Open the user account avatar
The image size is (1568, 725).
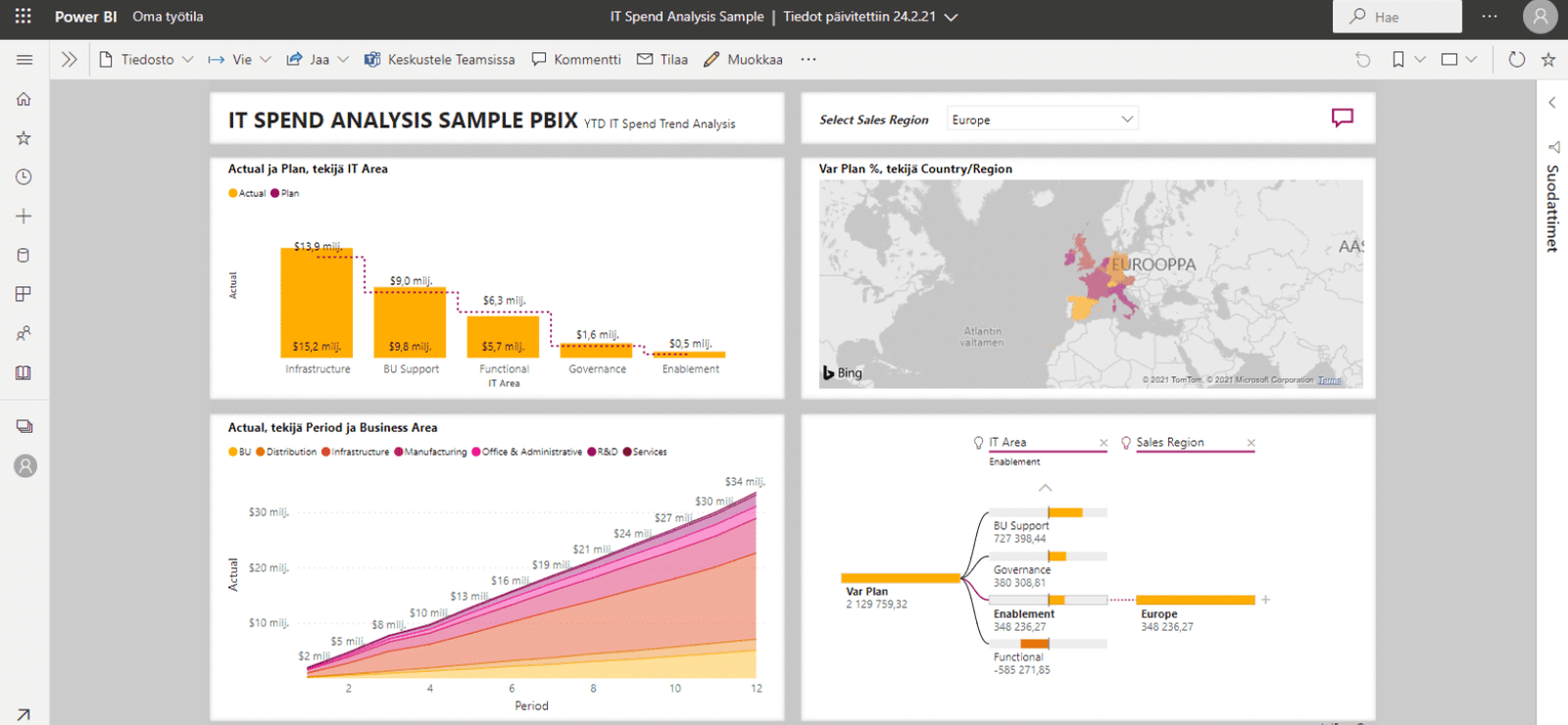pos(1540,17)
